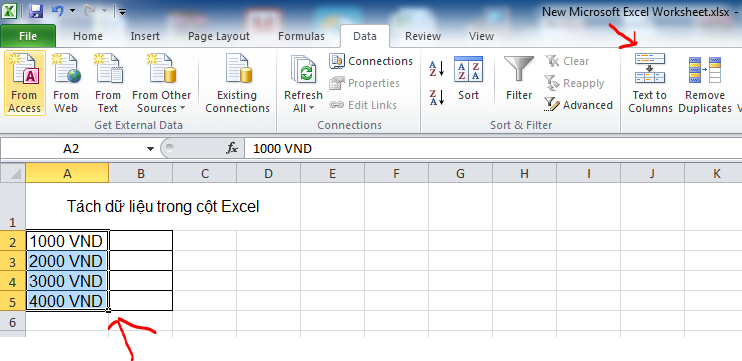Image resolution: width=742 pixels, height=361 pixels.
Task: Open the Existing Connections dialog
Action: pos(238,83)
